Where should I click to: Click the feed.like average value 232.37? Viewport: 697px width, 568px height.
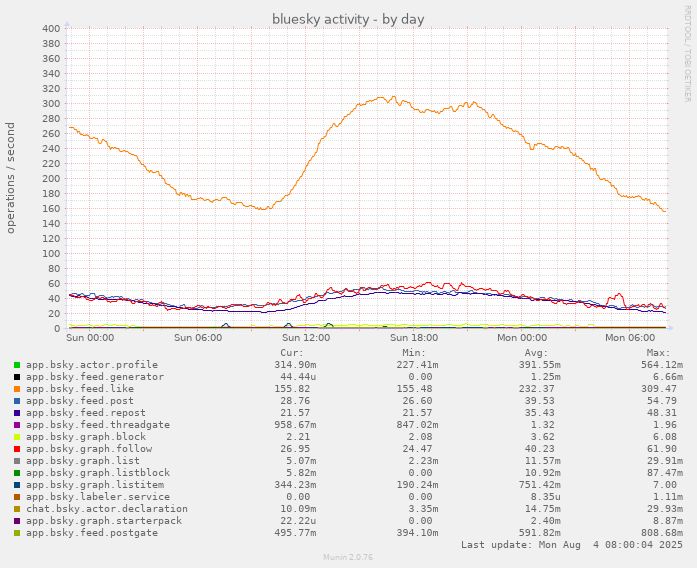[536, 389]
